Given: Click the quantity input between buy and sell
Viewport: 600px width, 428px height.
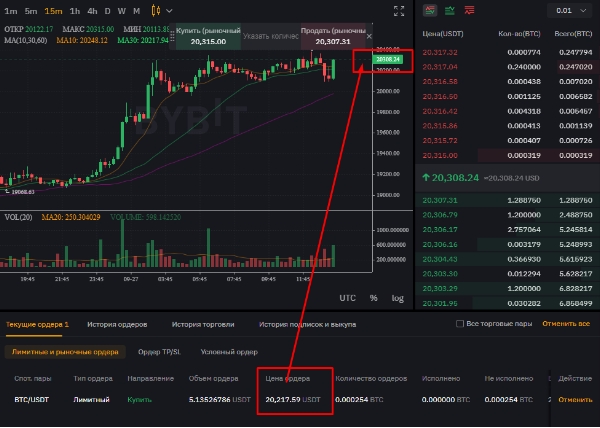Looking at the screenshot, I should point(272,35).
